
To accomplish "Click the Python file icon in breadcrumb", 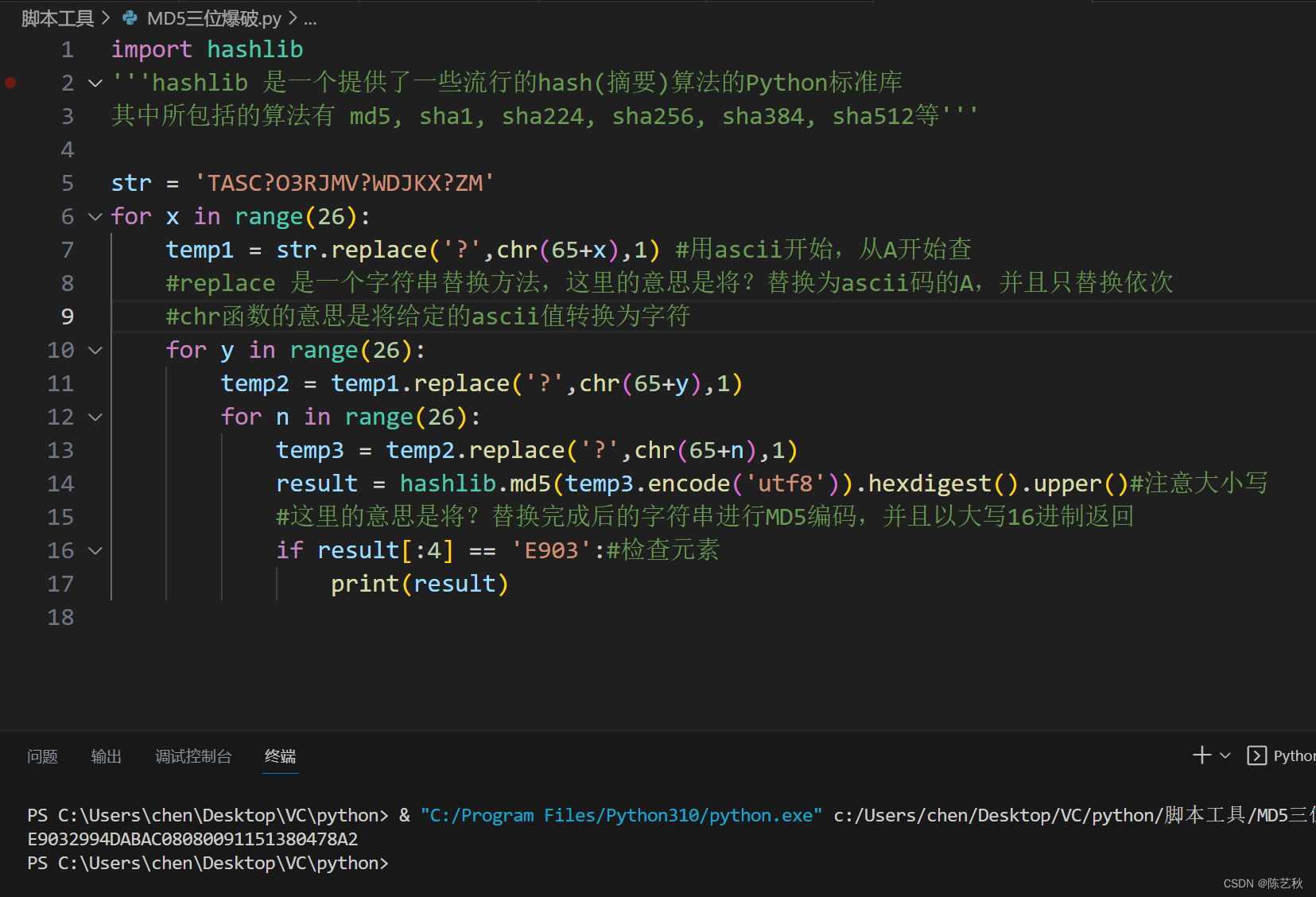I will click(x=130, y=17).
